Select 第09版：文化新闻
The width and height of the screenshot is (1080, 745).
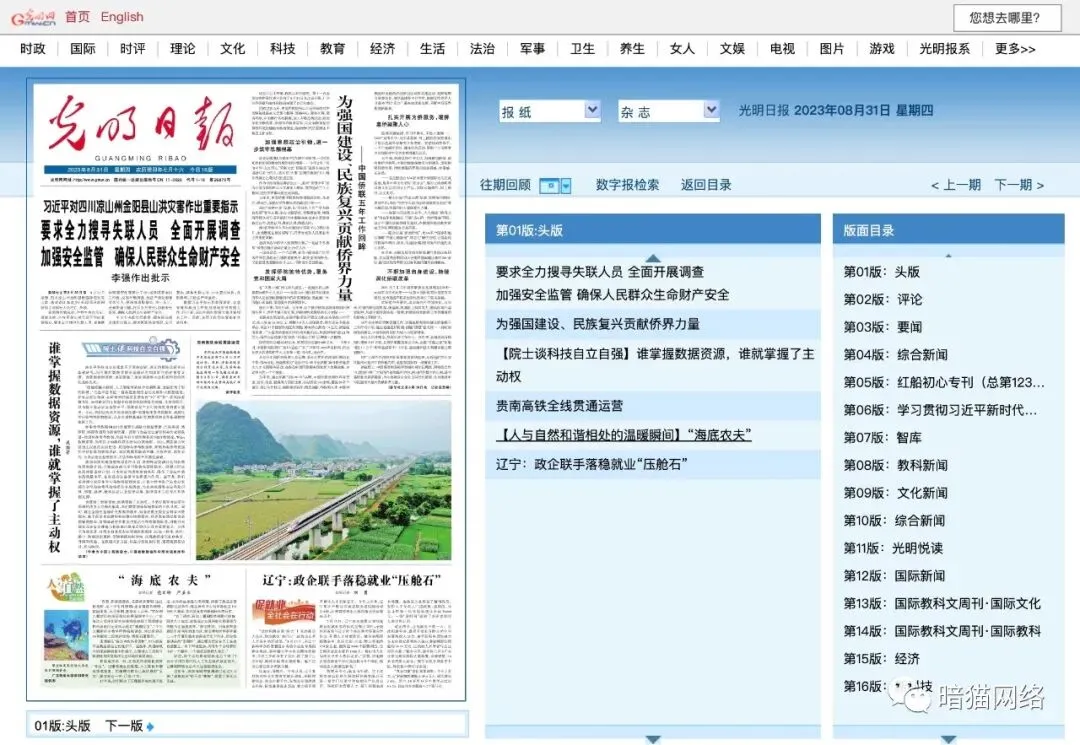[895, 492]
